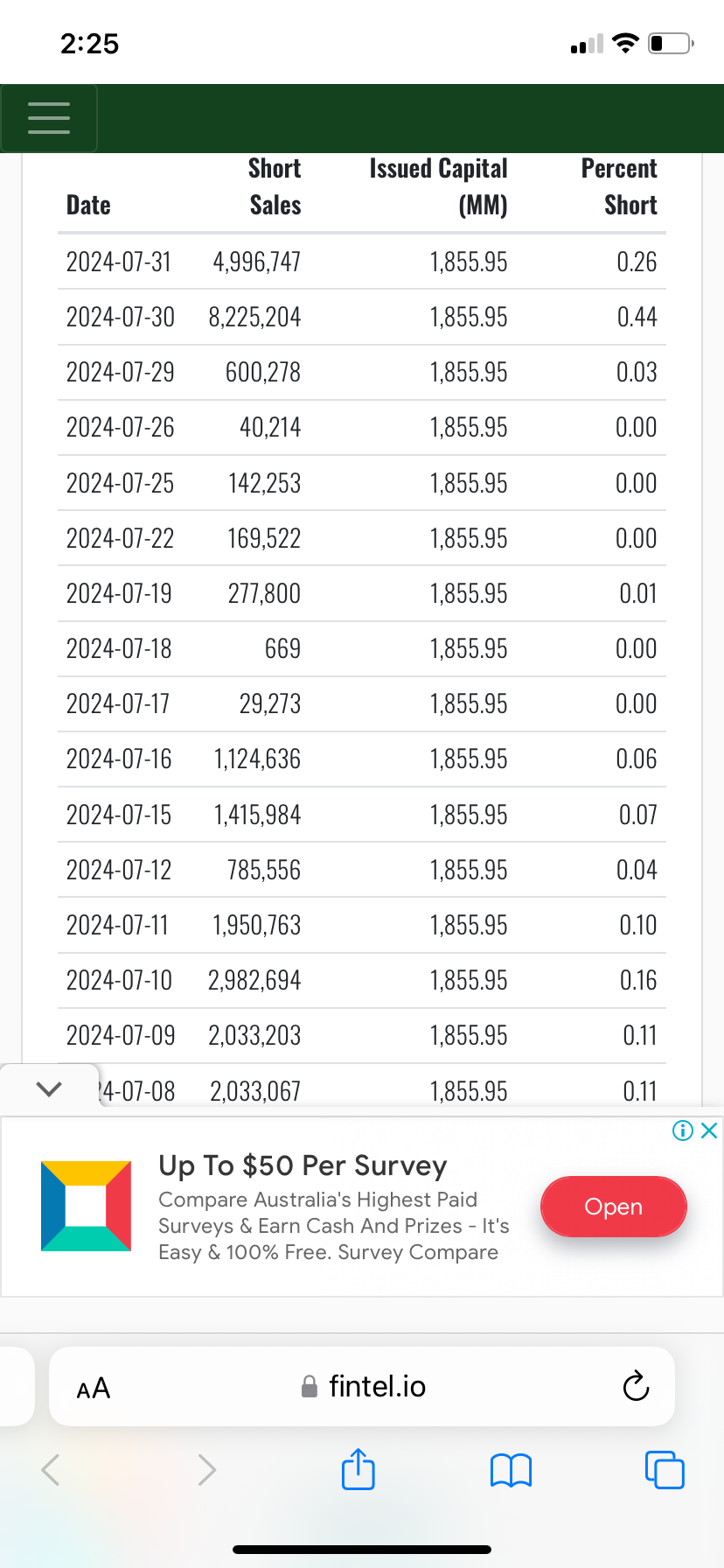Go forward to next page
This screenshot has height=1568, width=724.
pyautogui.click(x=206, y=1469)
